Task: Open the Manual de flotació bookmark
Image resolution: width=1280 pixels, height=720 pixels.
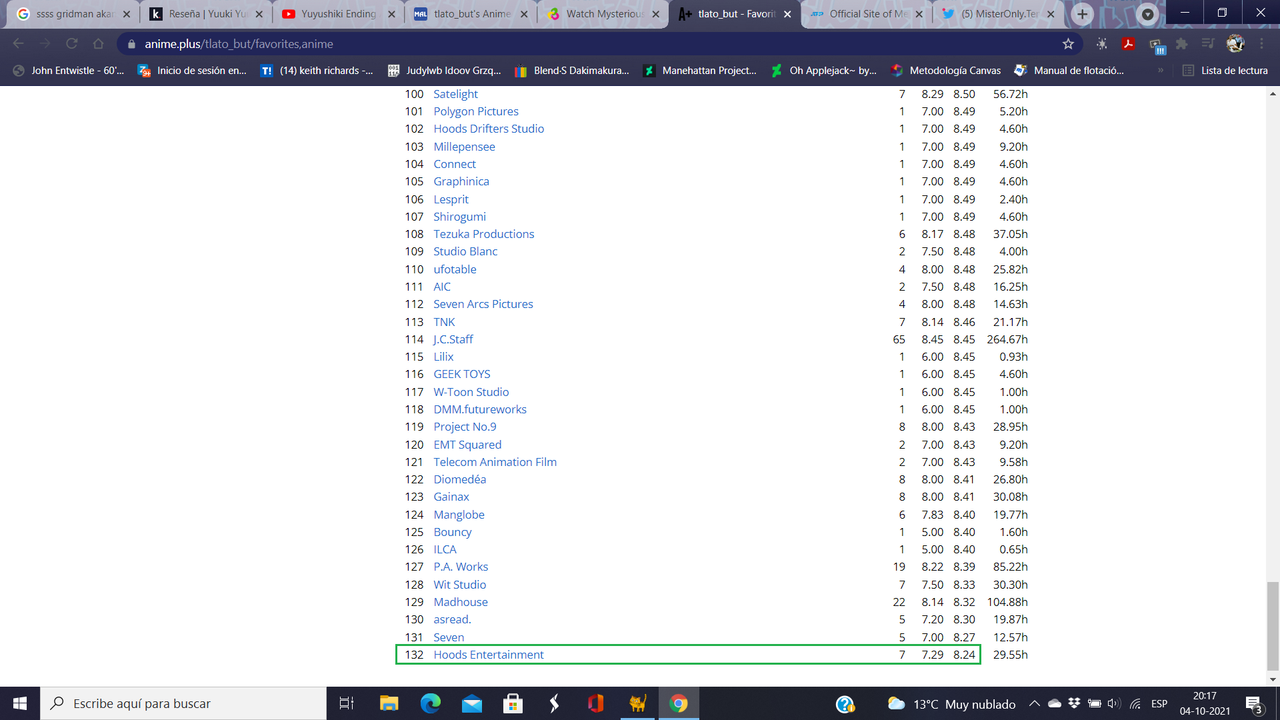Action: (1069, 71)
